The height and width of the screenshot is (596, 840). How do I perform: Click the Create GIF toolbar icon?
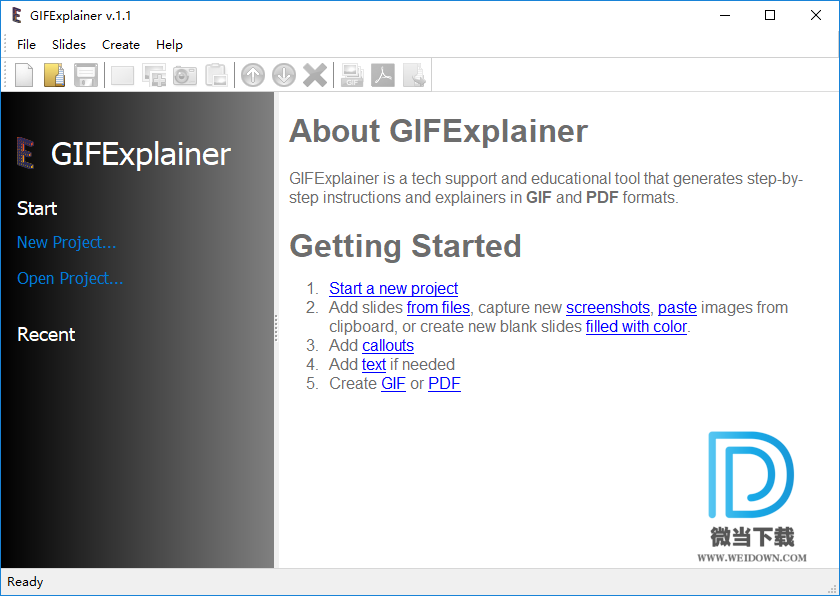click(352, 75)
